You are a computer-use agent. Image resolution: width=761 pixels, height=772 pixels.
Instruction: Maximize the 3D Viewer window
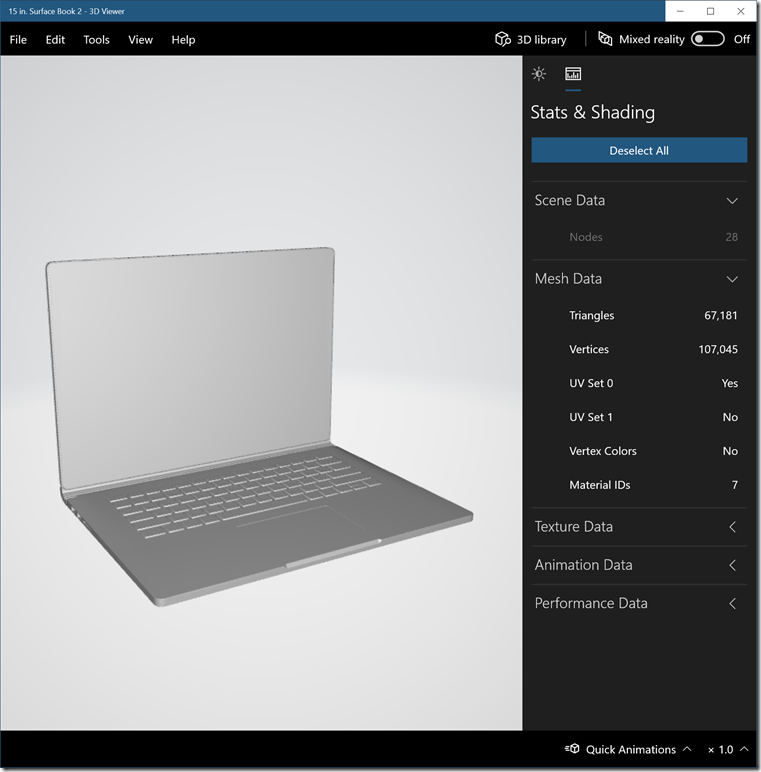tap(710, 11)
